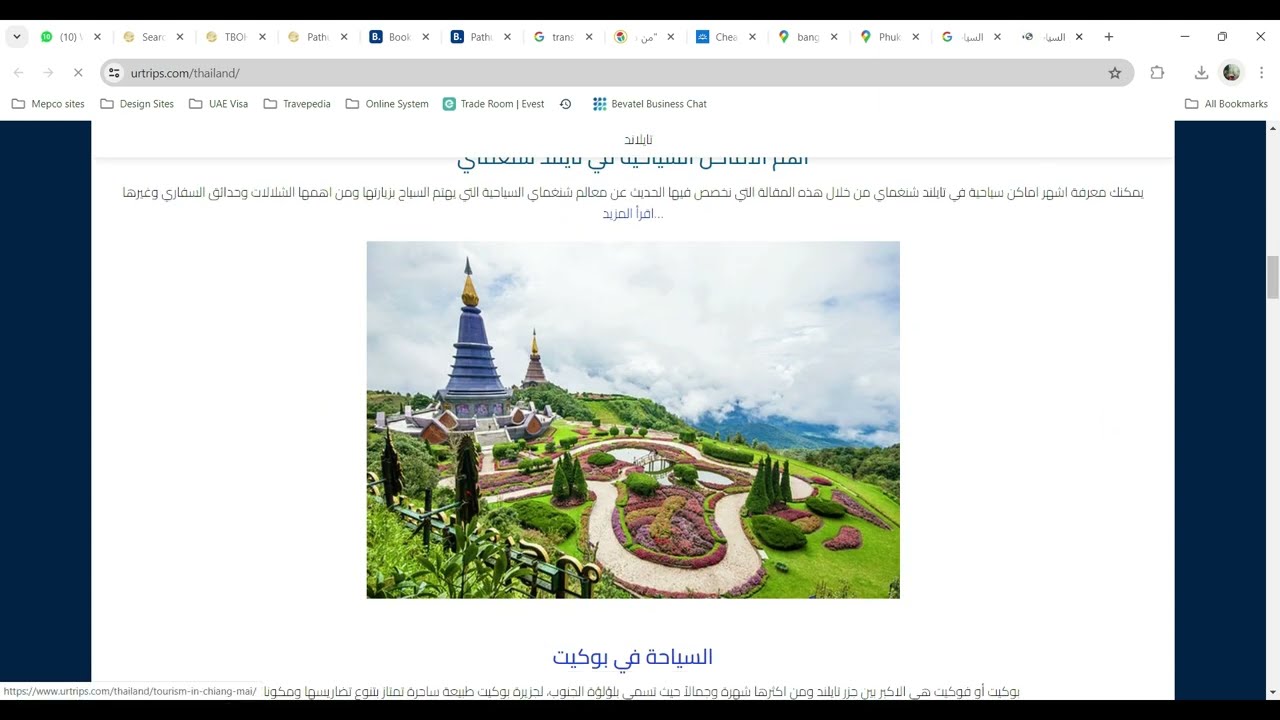Click the السياحة في بوكيت heading link

tap(633, 657)
